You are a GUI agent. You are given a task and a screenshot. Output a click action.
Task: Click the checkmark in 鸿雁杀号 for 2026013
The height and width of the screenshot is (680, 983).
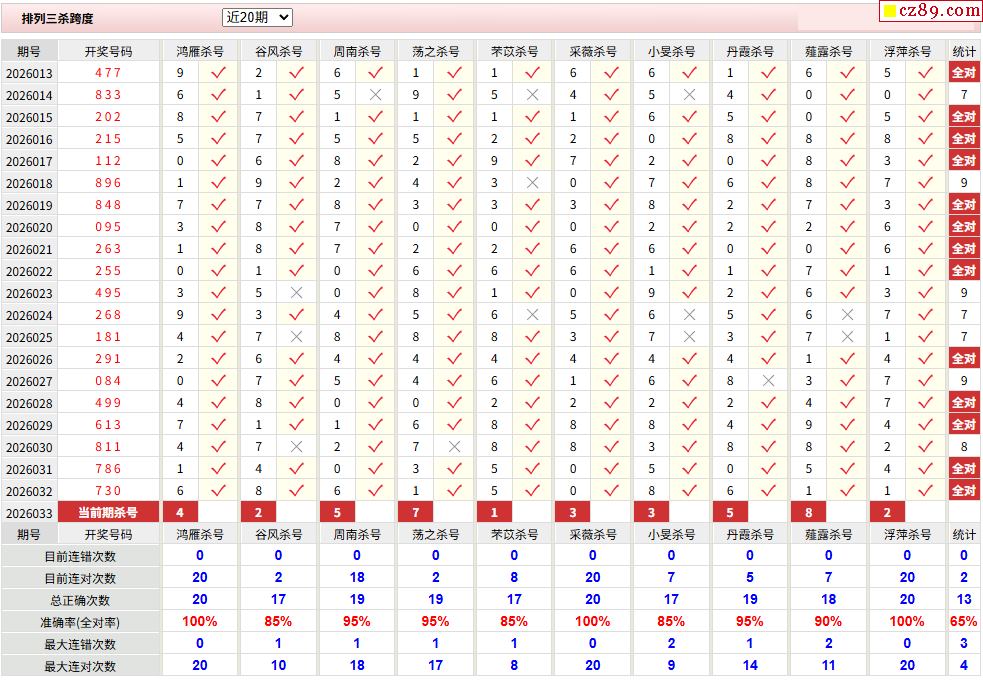click(x=218, y=73)
